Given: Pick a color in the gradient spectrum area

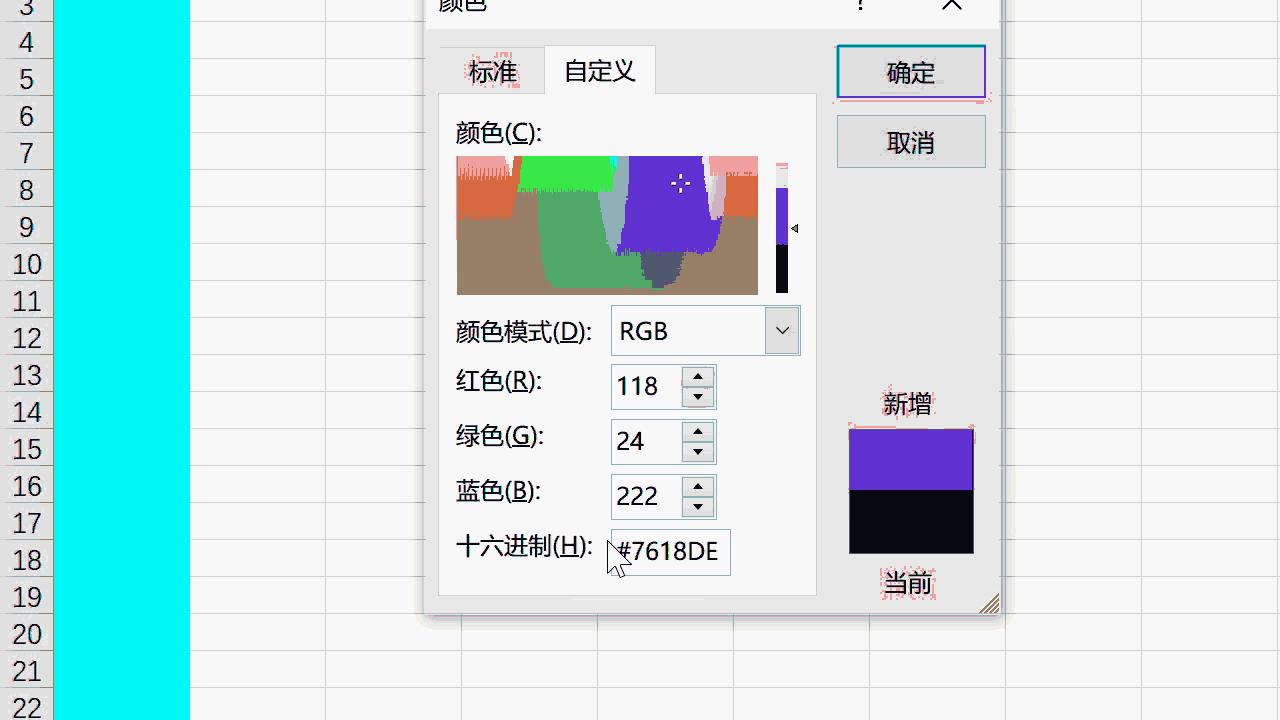Looking at the screenshot, I should point(607,225).
